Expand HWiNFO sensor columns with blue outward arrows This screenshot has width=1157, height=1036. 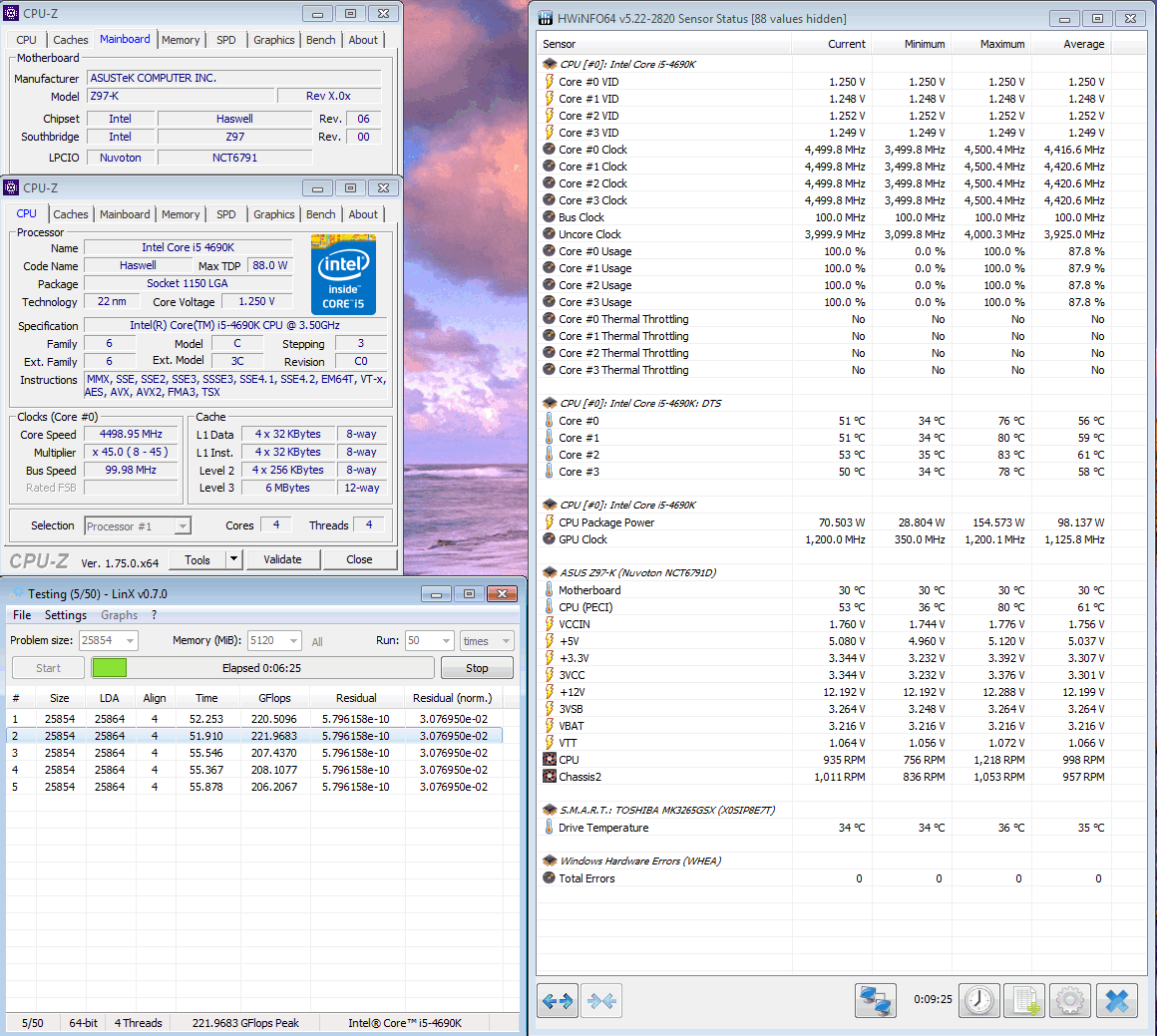click(558, 1000)
